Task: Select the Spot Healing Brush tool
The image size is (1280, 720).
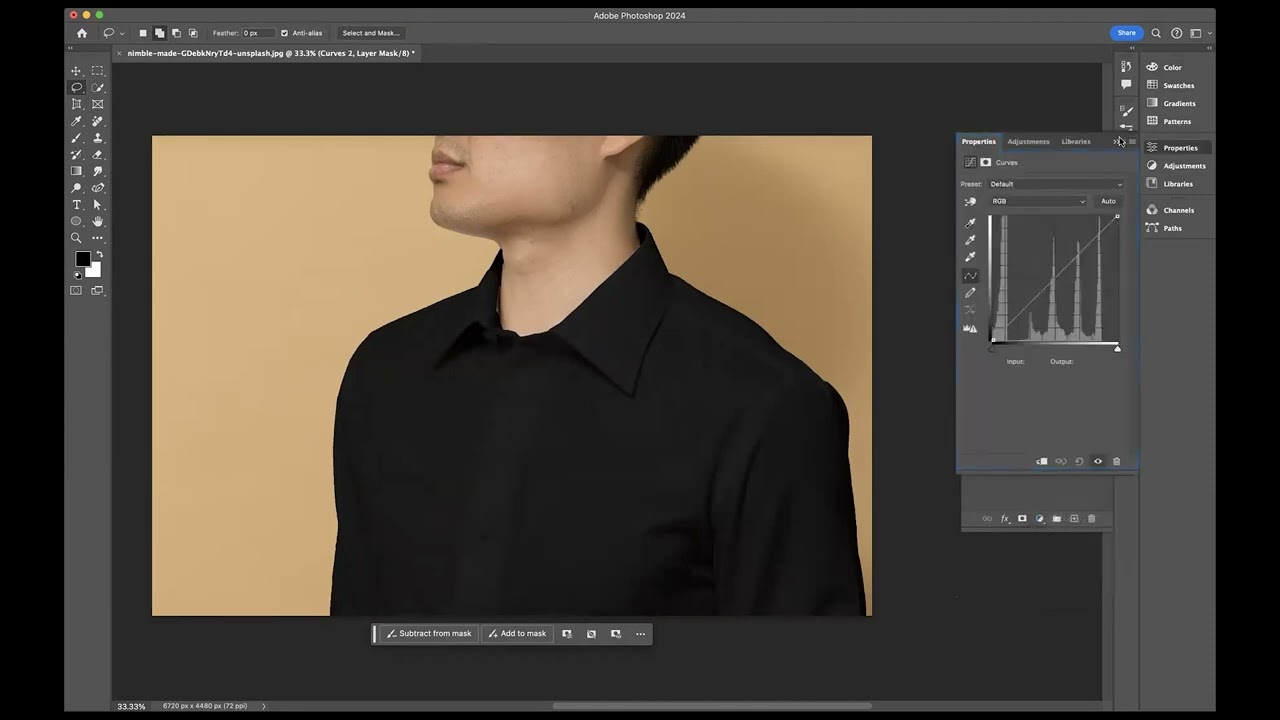Action: click(x=97, y=121)
